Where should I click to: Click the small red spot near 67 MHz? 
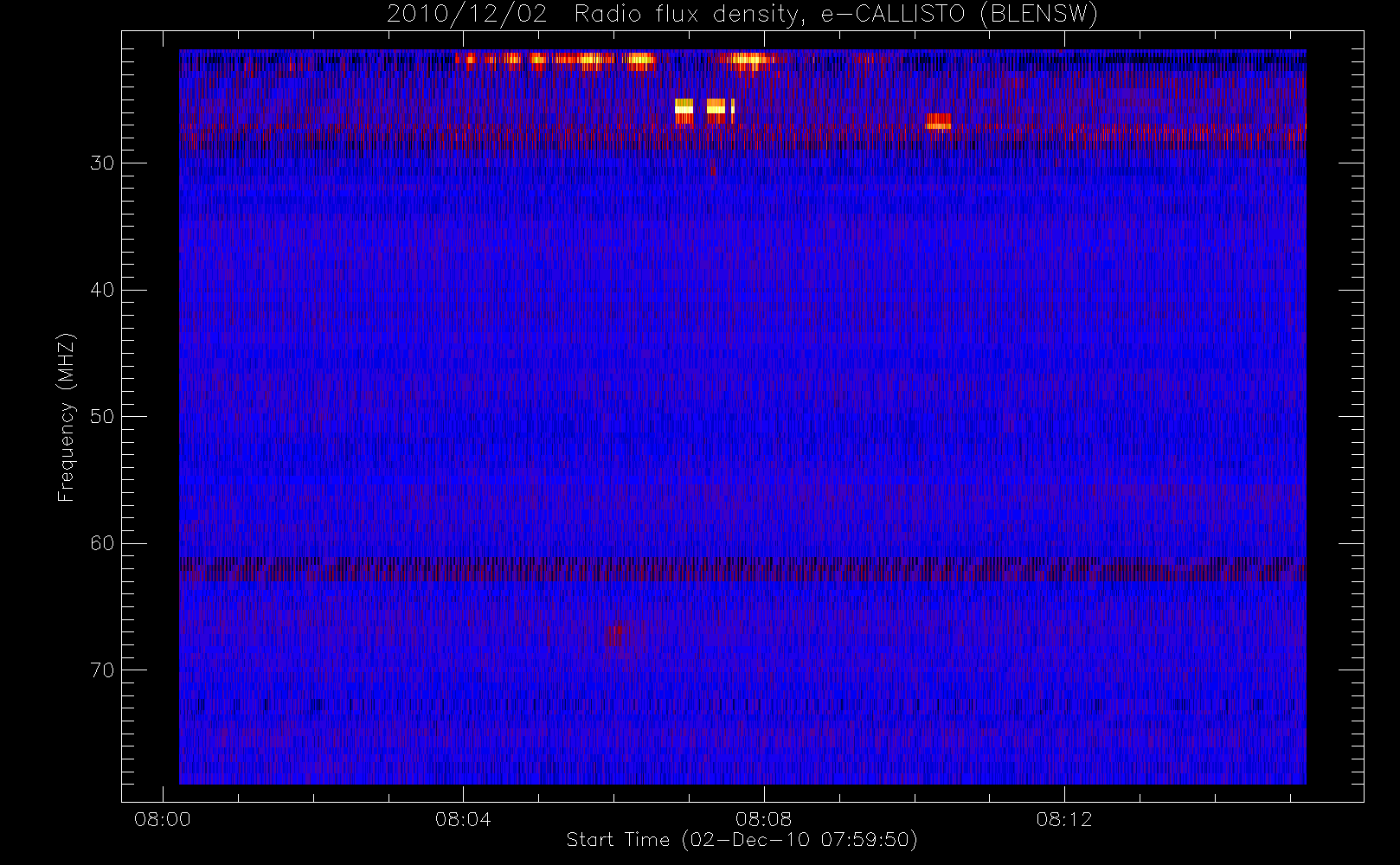point(613,635)
